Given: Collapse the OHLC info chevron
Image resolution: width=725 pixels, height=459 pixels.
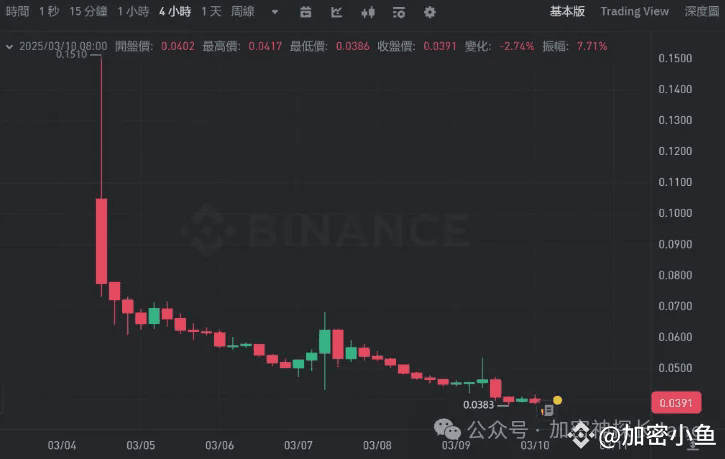Looking at the screenshot, I should tap(9, 46).
